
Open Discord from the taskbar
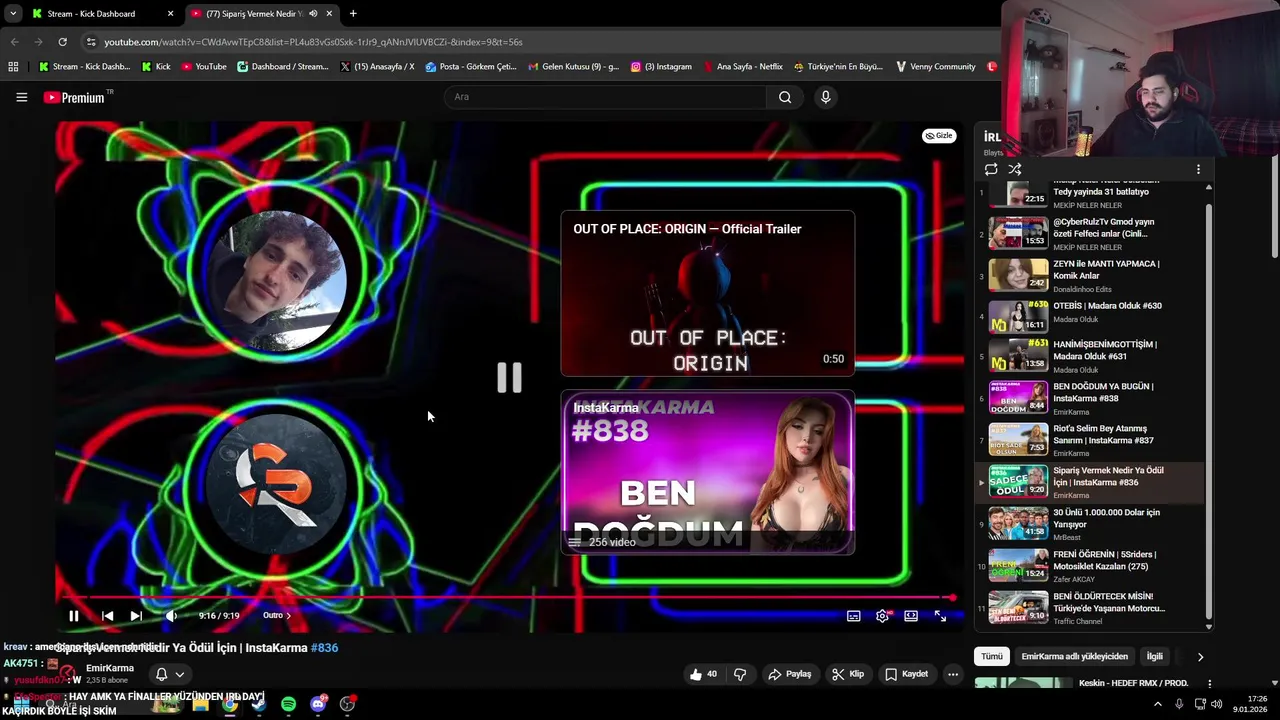point(318,704)
